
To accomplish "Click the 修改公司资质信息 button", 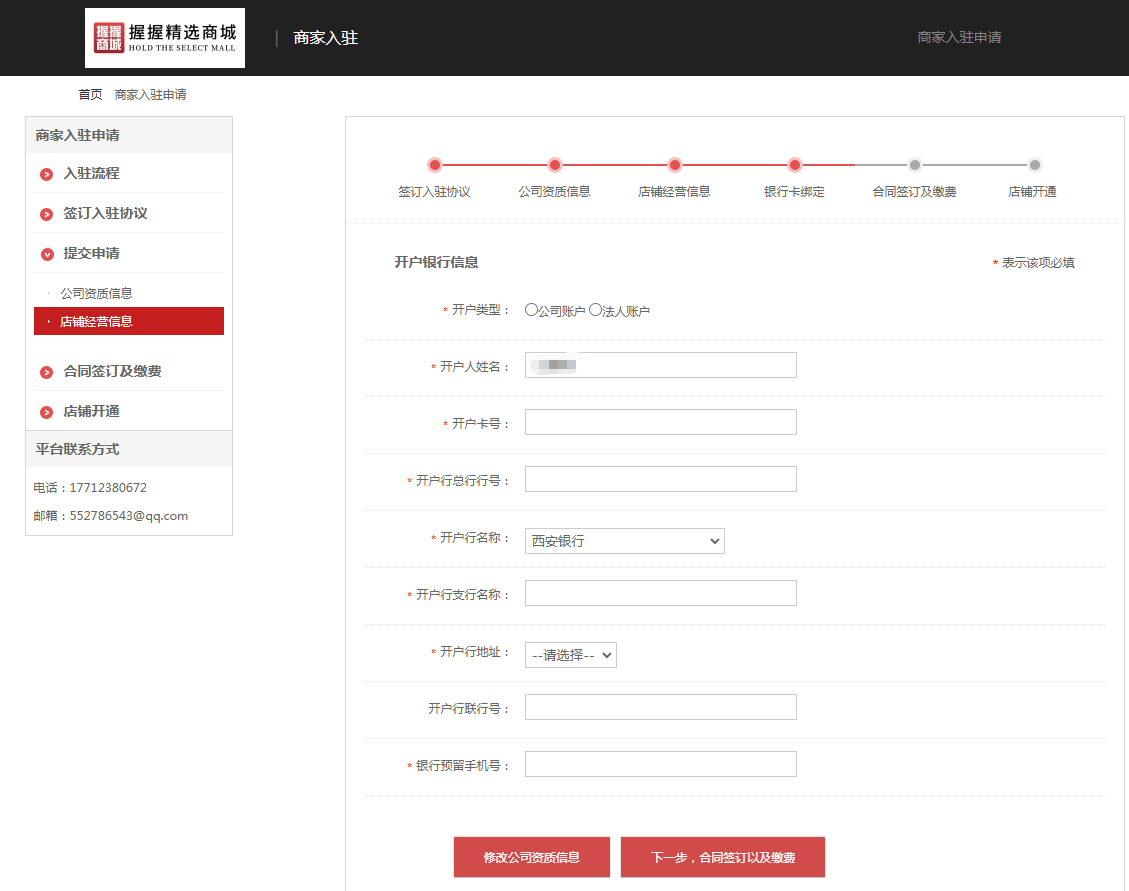I will 531,857.
